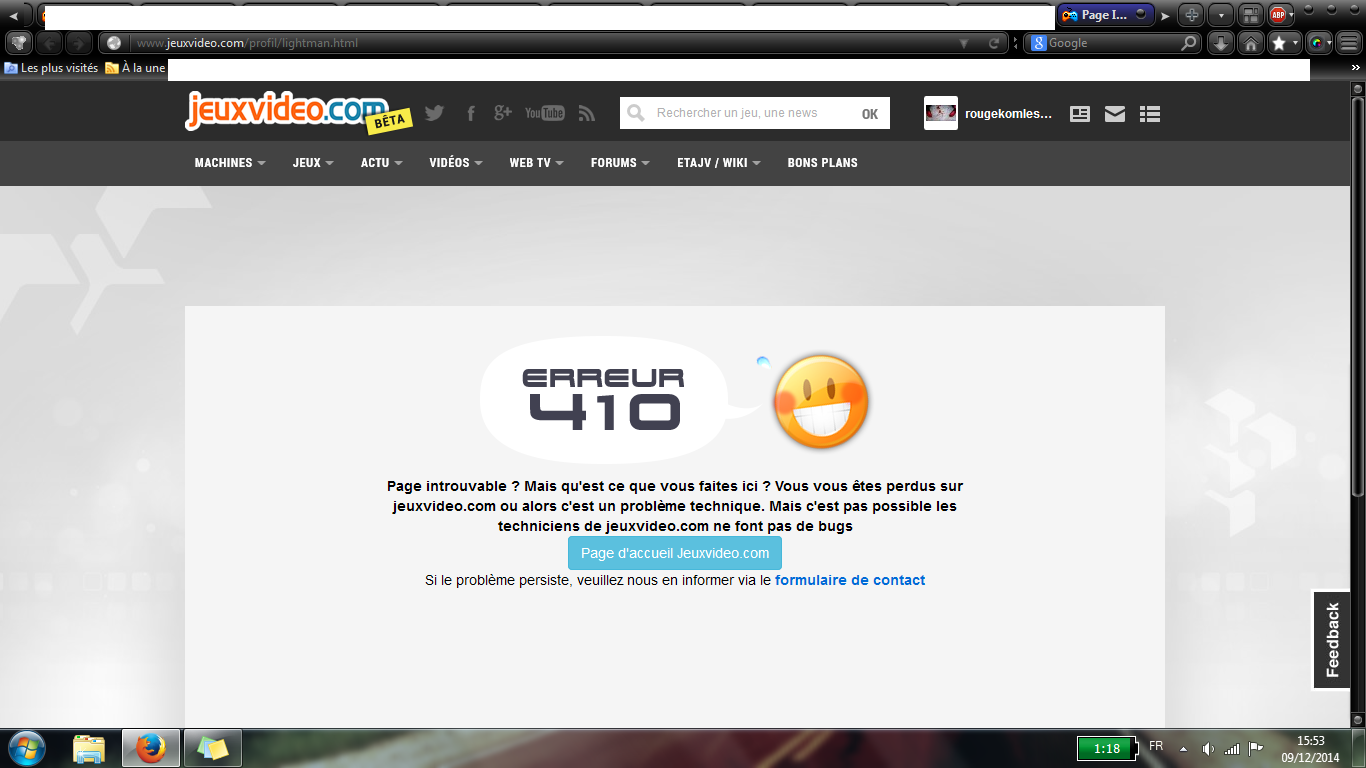Open the news card icon beside username
Image resolution: width=1366 pixels, height=768 pixels.
click(1080, 114)
